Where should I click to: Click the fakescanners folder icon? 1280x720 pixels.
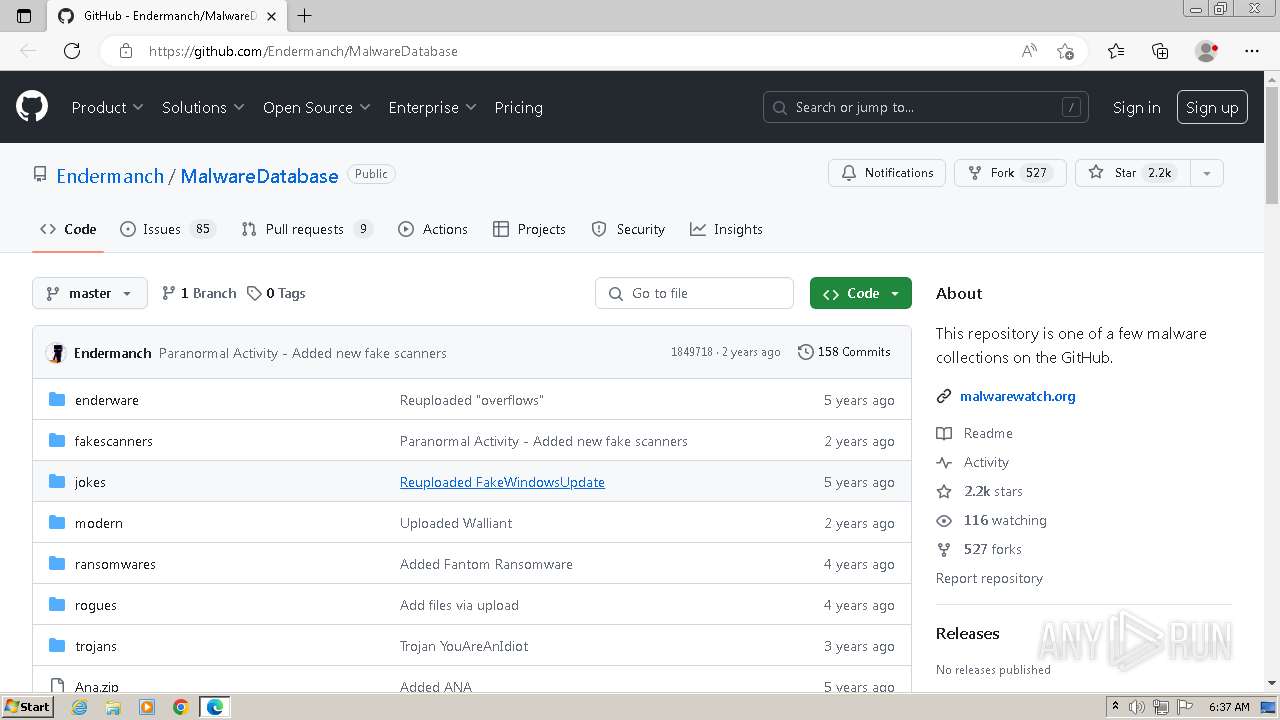click(57, 441)
